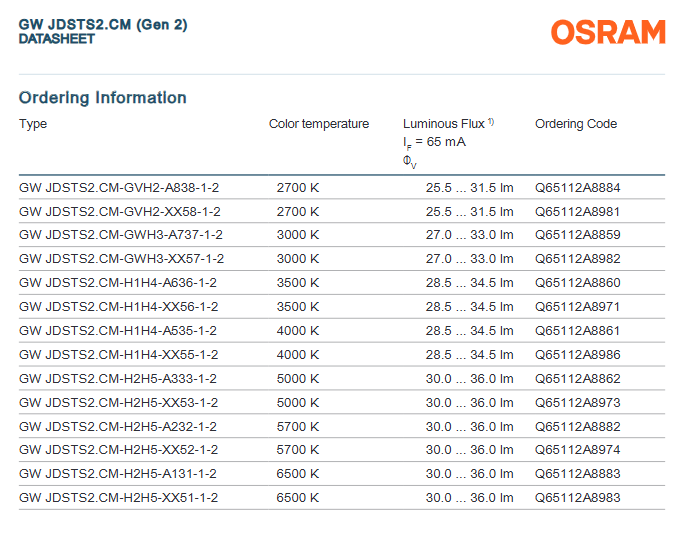The width and height of the screenshot is (681, 537).
Task: Click 4000 K in the H1H4-A535 row
Action: 298,331
